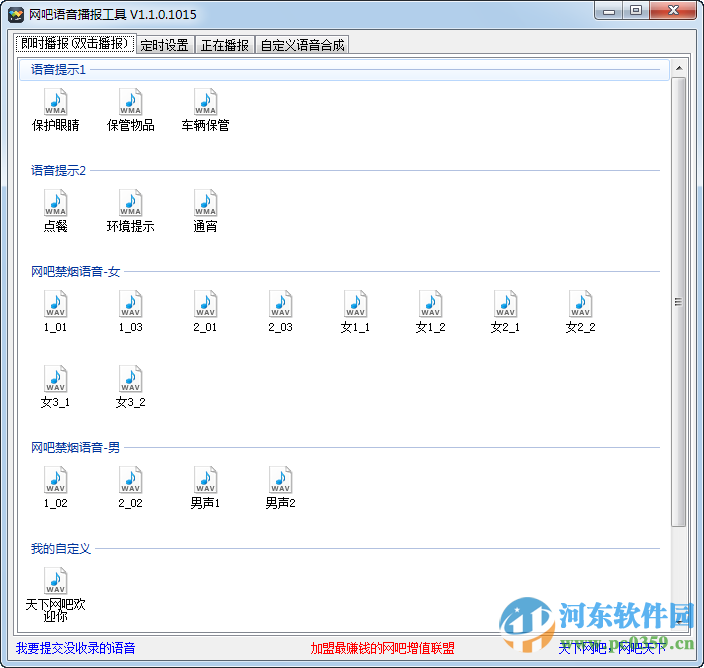Click the scrollbar up arrow
The image size is (704, 668).
tap(679, 68)
